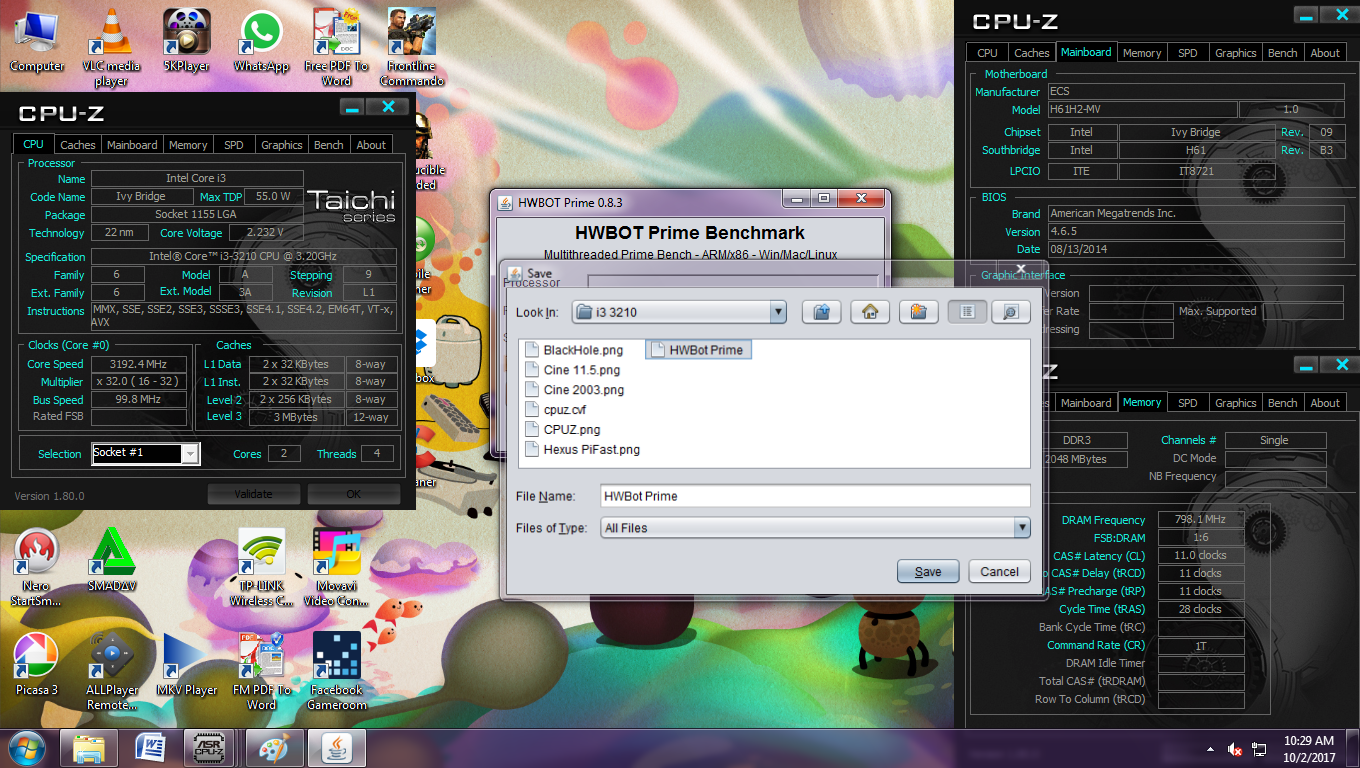1360x768 pixels.
Task: Open About tab in CPU-Z CPU window
Action: (x=372, y=145)
